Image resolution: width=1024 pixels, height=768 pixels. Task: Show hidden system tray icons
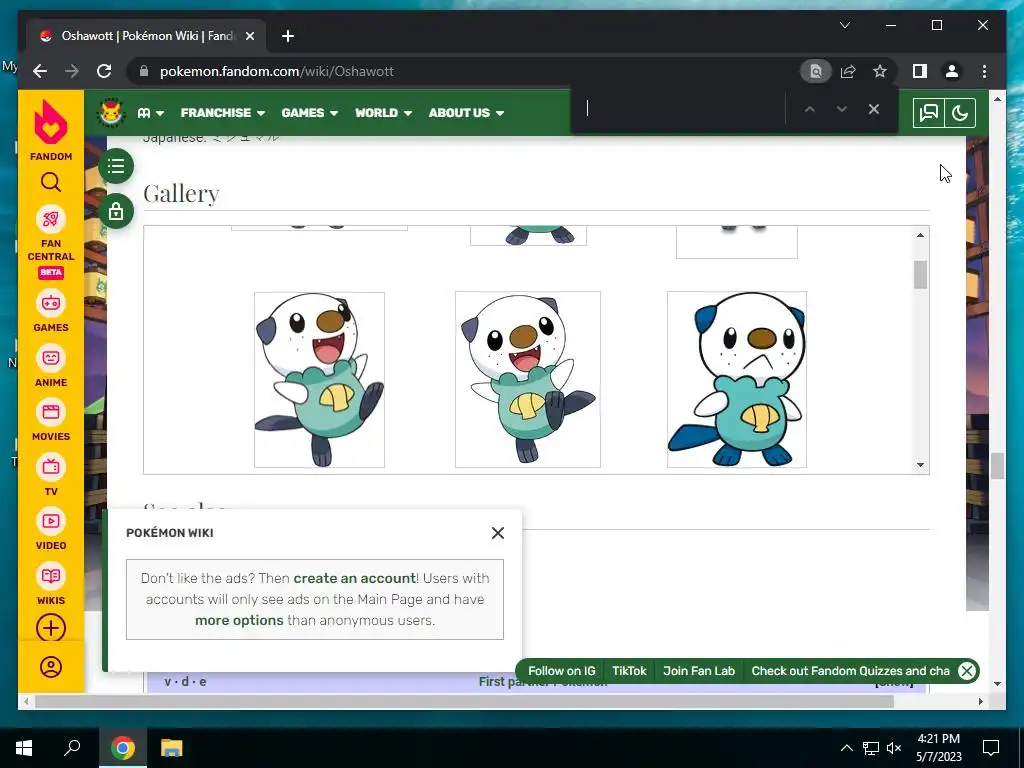pyautogui.click(x=846, y=748)
